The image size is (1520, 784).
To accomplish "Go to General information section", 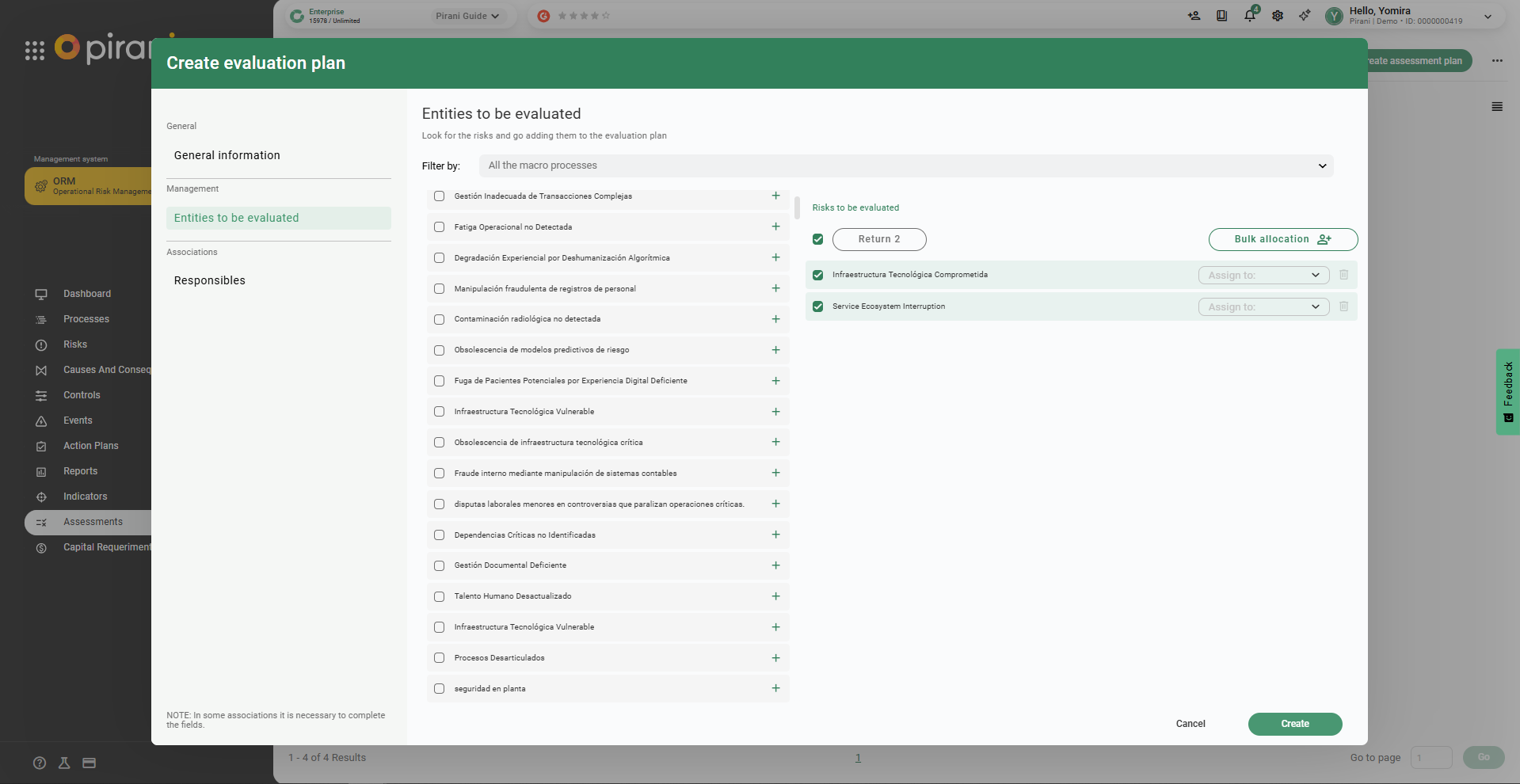I will 227,155.
